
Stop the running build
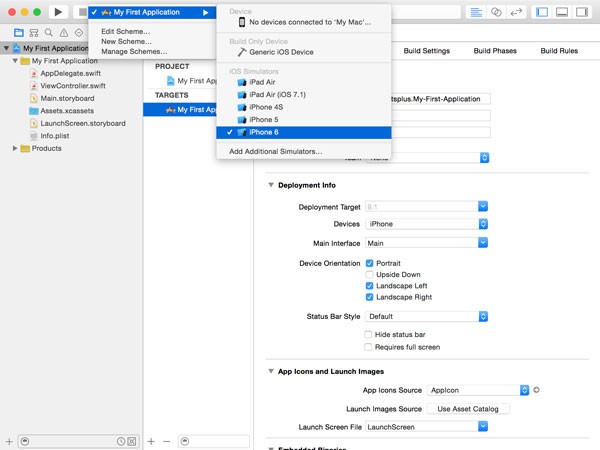coord(82,12)
